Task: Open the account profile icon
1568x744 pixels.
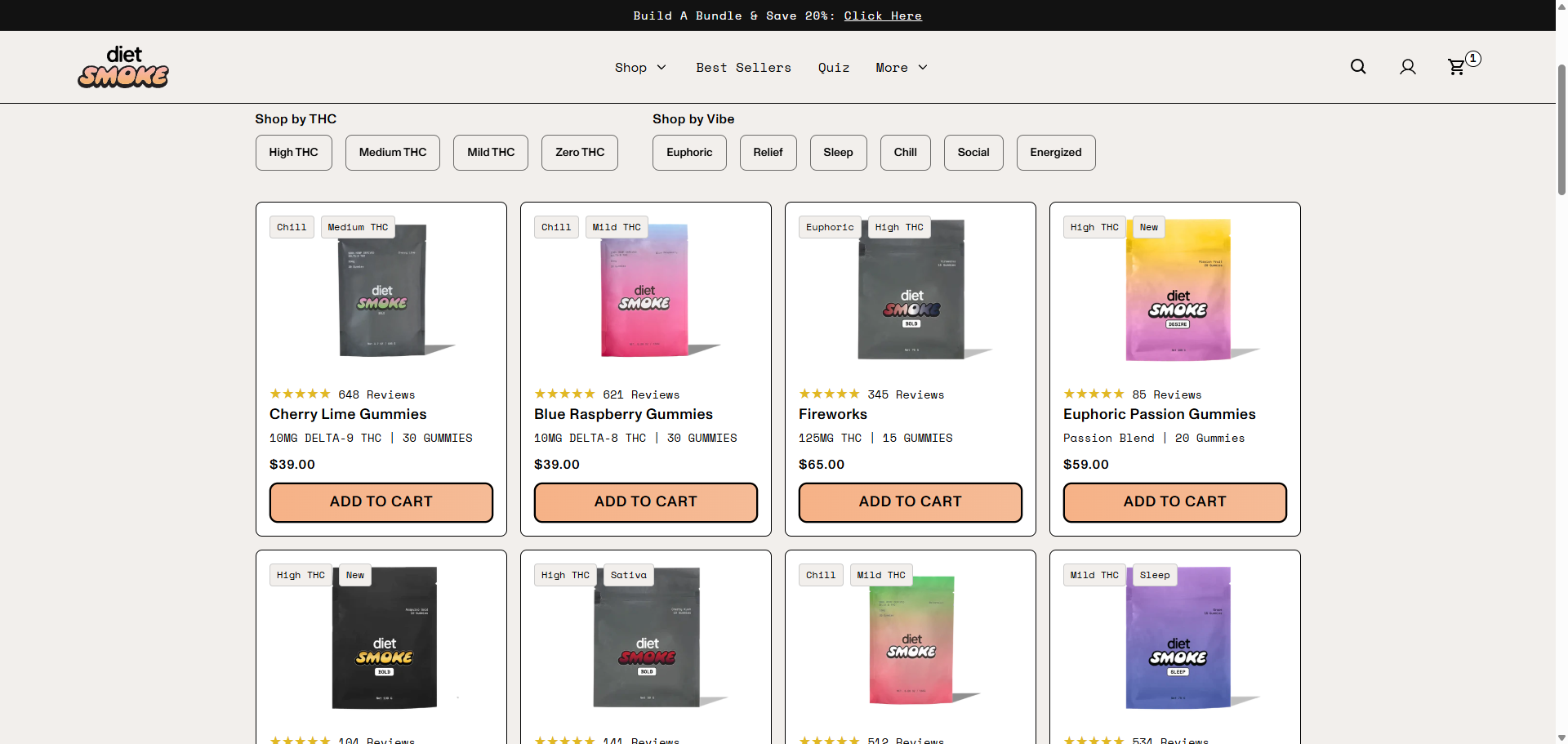Action: tap(1408, 67)
